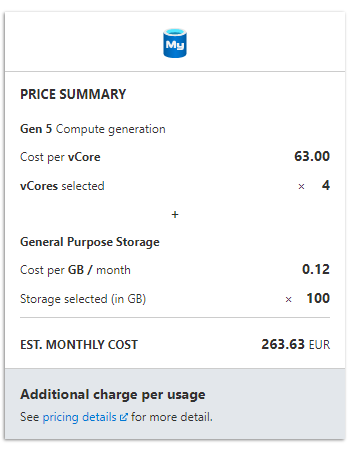Click the Cost per GB / month label
363x449 pixels.
coord(75,270)
